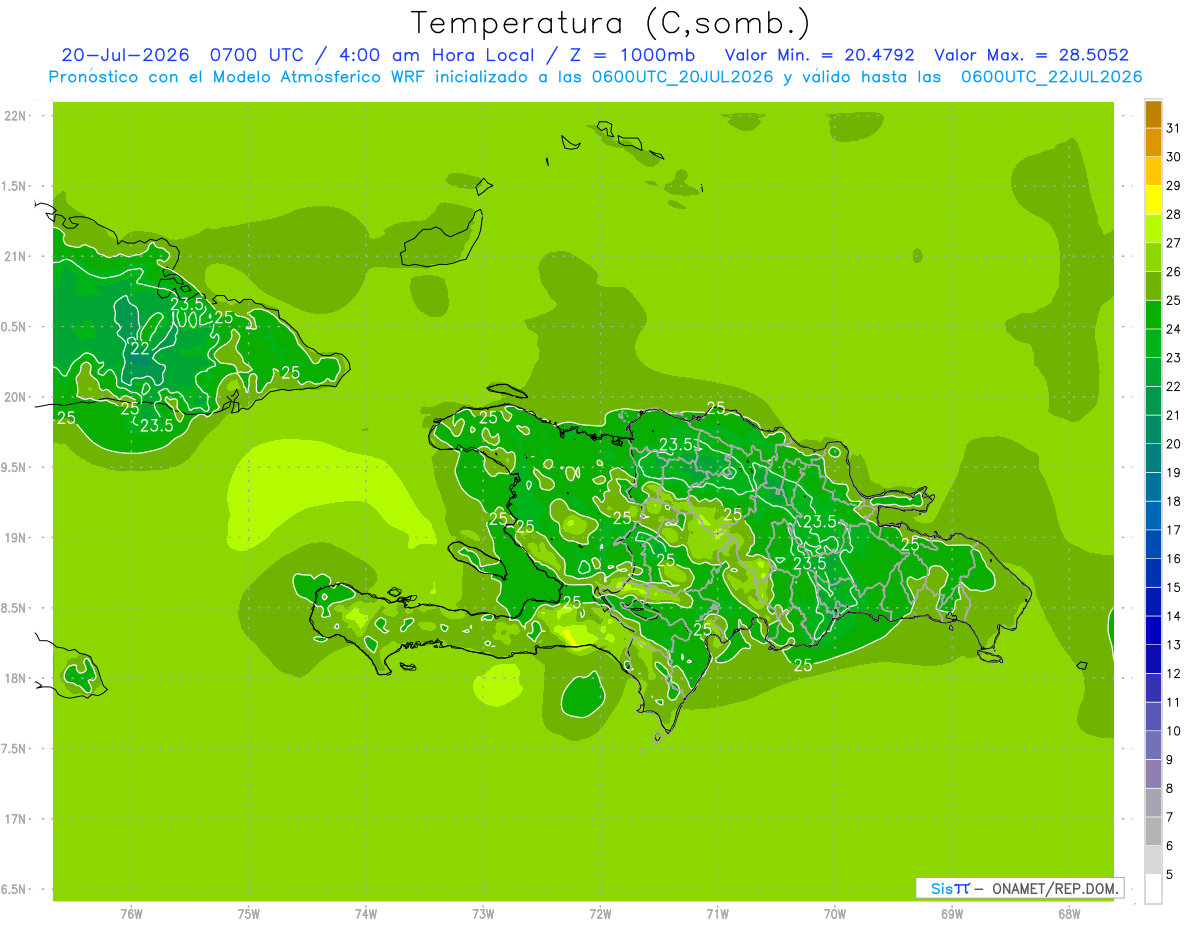Click the "19N" latitude axis label
This screenshot has height=927, width=1200.
point(16,538)
